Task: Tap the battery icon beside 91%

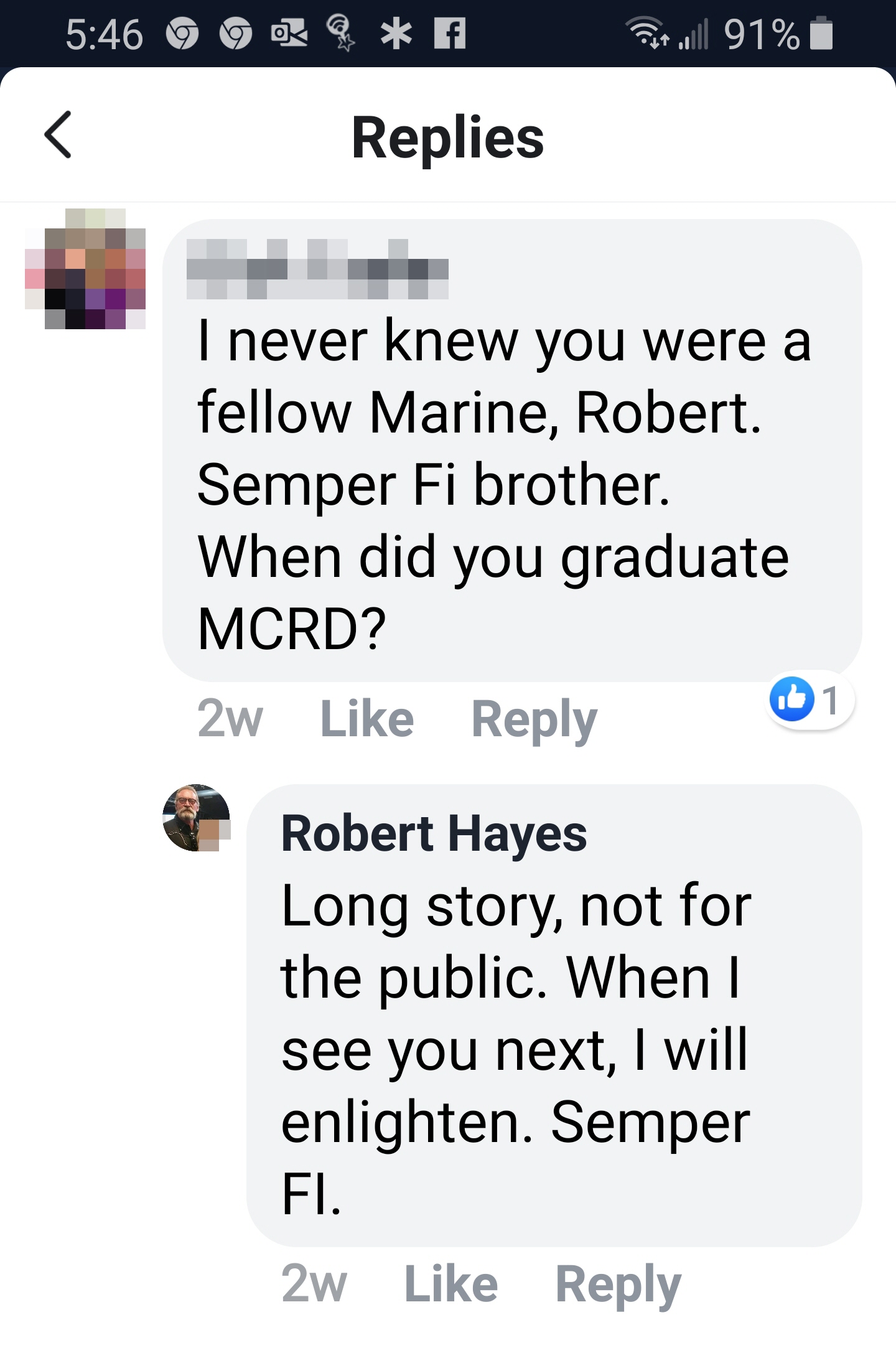Action: (x=821, y=34)
